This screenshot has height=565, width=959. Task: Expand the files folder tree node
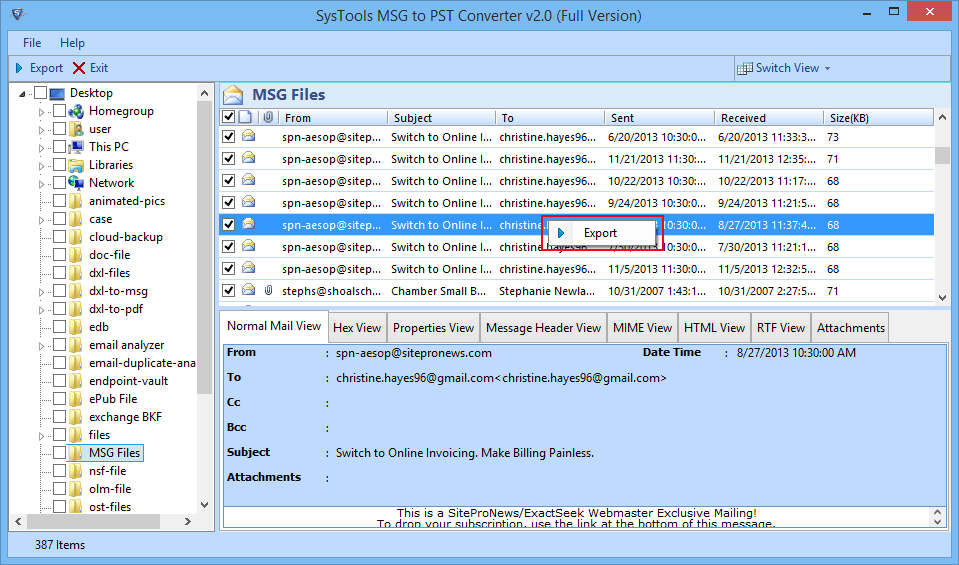click(42, 435)
